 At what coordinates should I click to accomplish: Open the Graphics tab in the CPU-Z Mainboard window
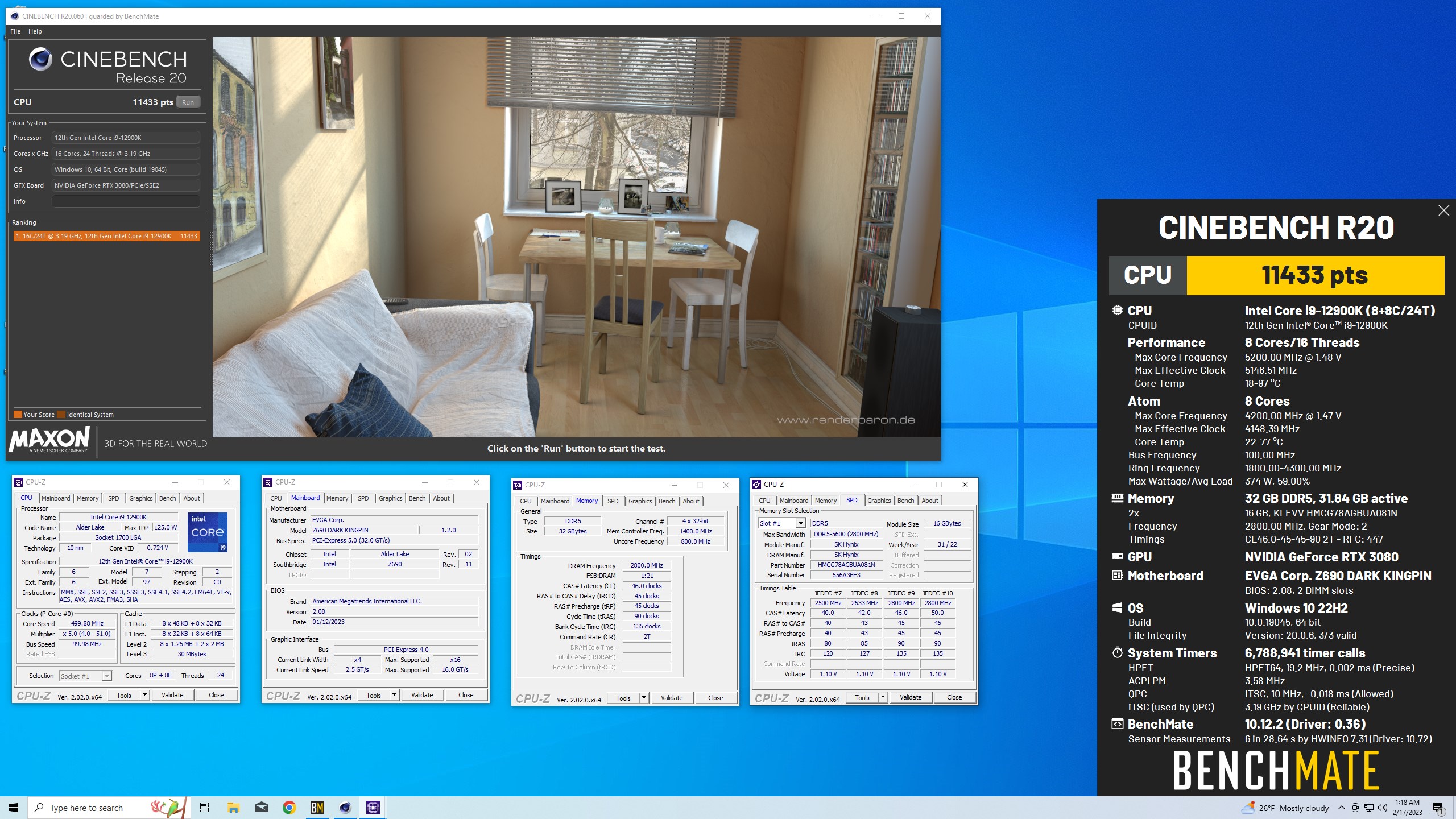391,498
